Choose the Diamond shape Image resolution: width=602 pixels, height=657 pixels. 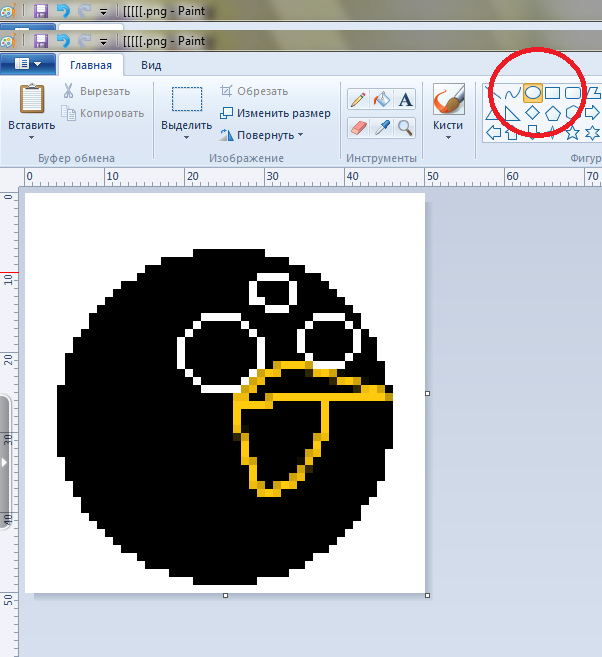pos(532,113)
